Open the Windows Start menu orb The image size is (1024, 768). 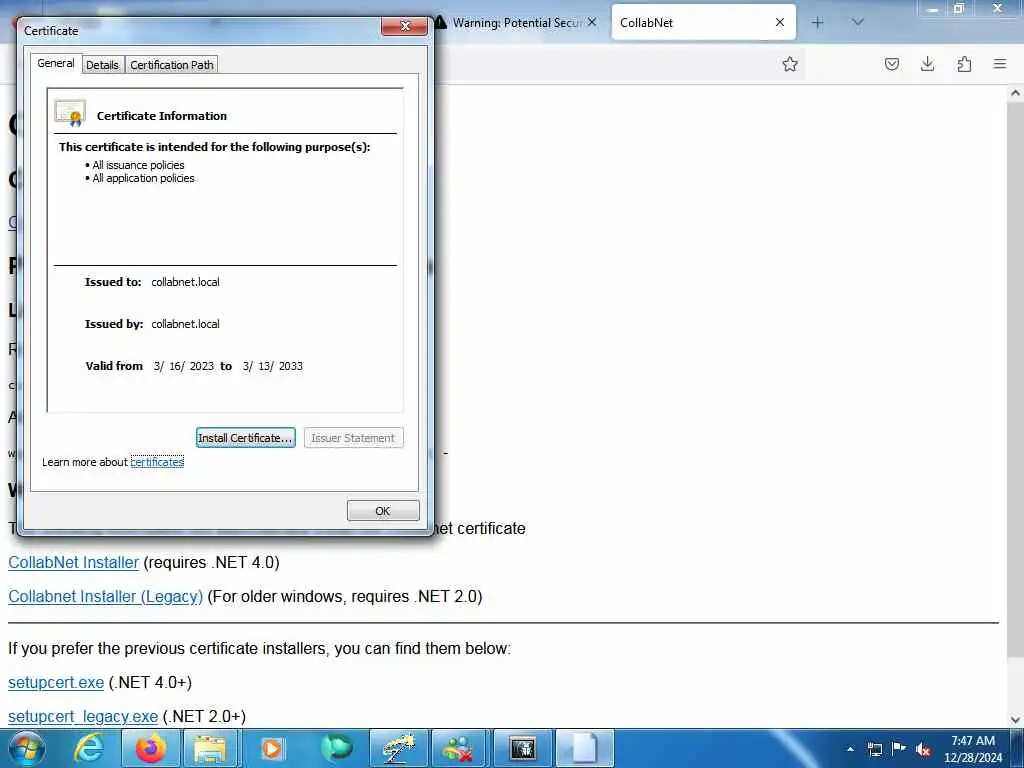point(27,748)
